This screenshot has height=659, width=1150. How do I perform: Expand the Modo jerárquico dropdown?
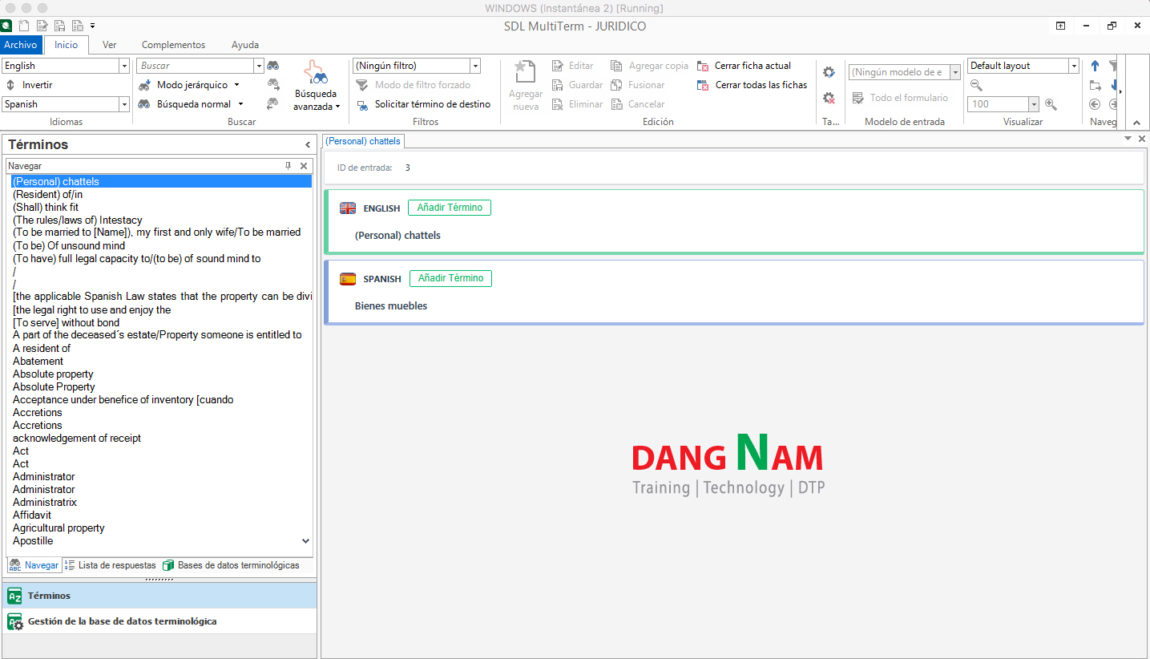(x=237, y=85)
